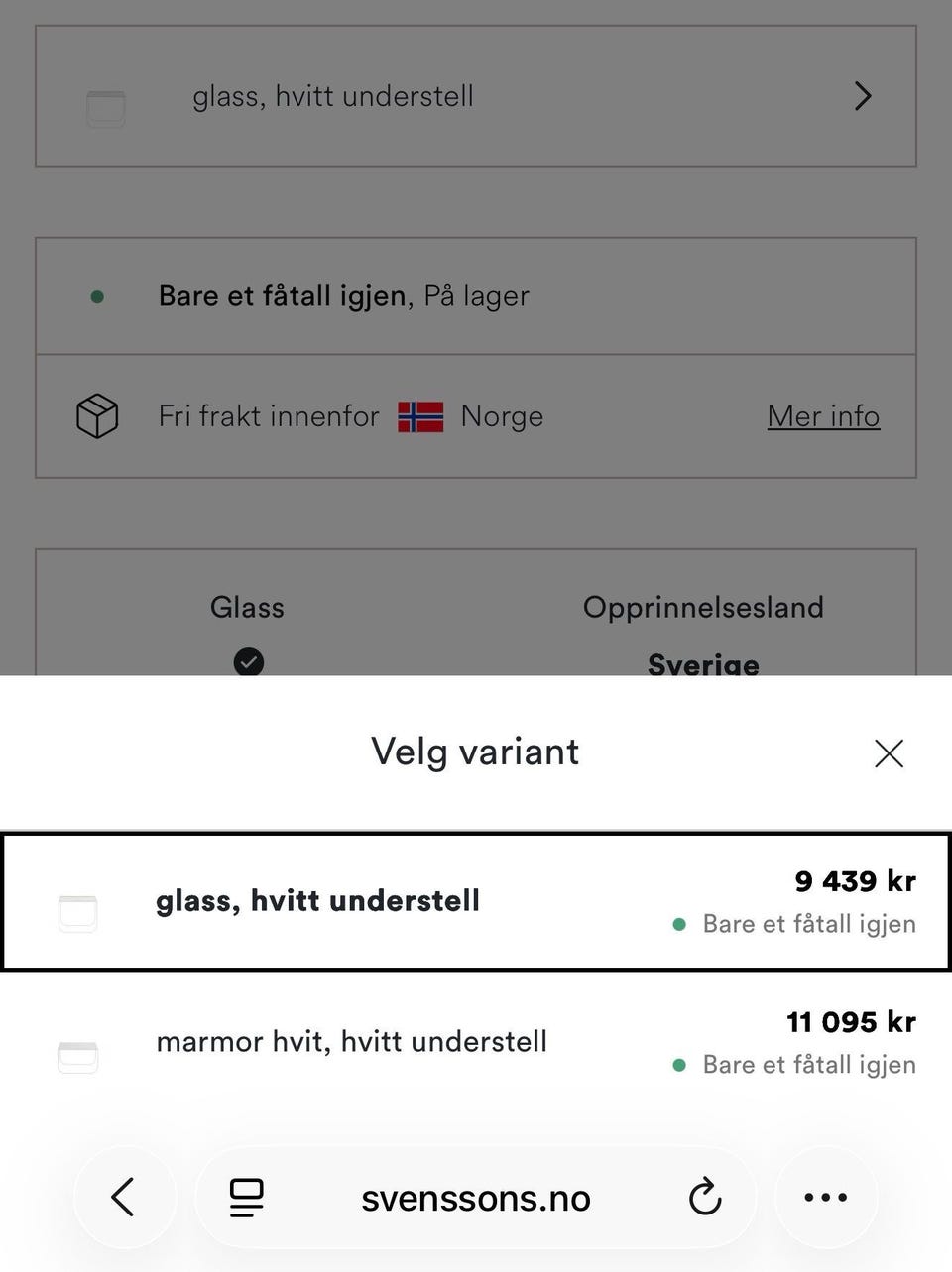Click the marmor hvit variant thumbnail
This screenshot has width=952, height=1272.
click(x=77, y=1057)
